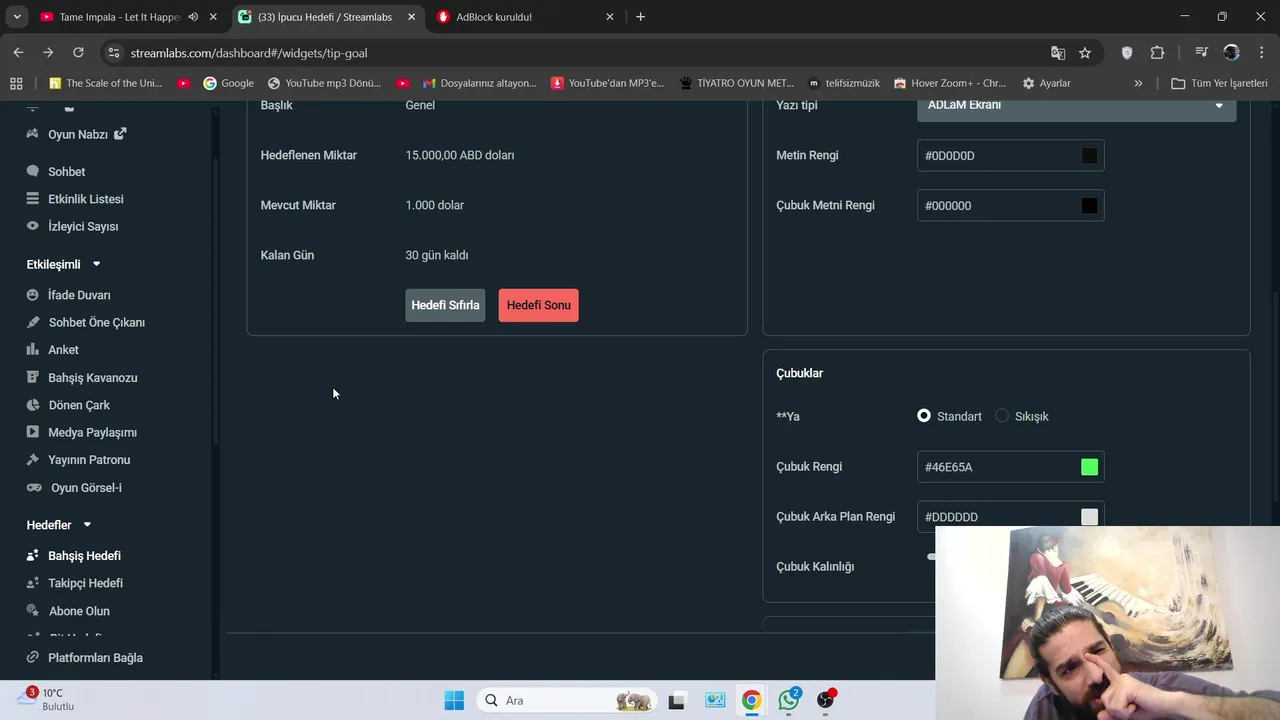
Task: Switch to the Tame Impala YouTube tab
Action: 118,17
